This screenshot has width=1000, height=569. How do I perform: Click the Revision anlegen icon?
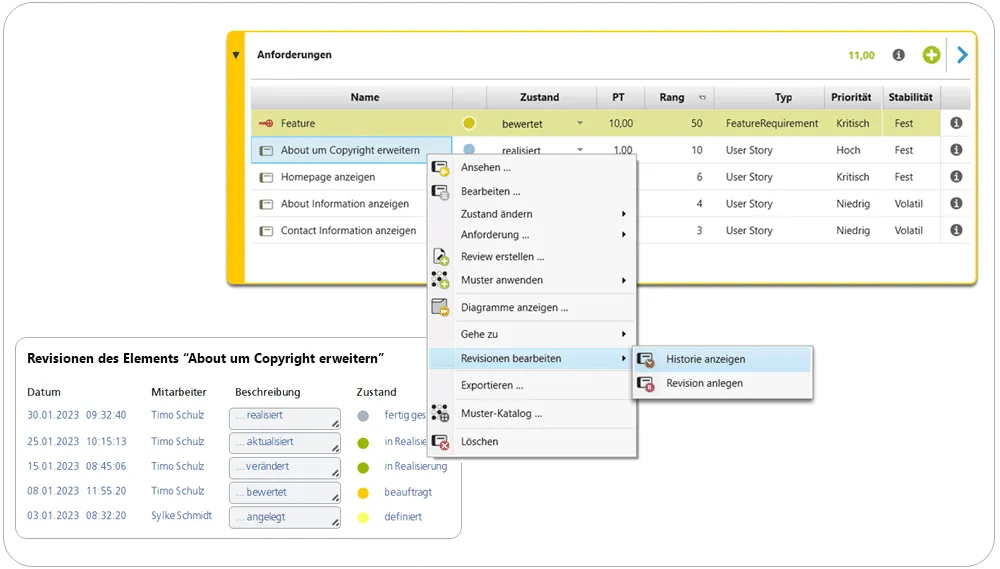[x=646, y=383]
